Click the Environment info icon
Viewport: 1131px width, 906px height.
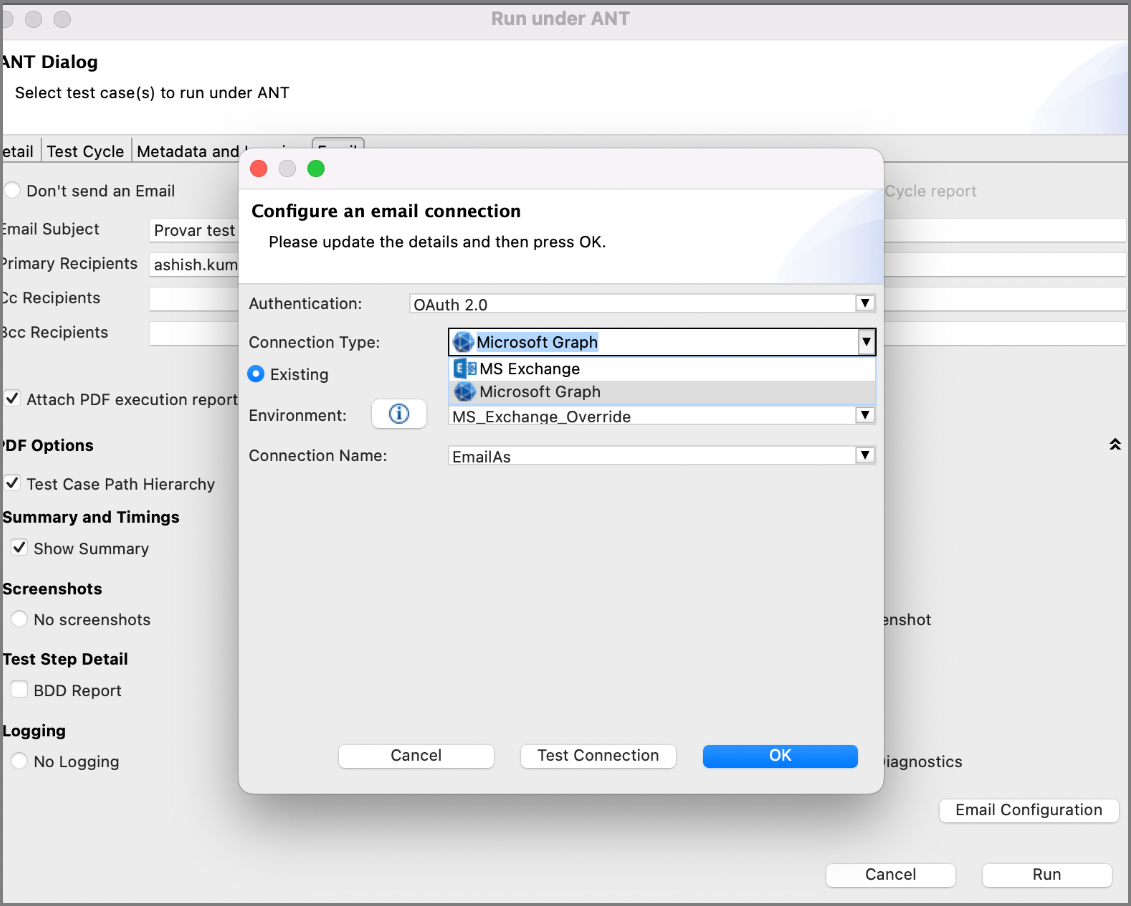[x=399, y=414]
